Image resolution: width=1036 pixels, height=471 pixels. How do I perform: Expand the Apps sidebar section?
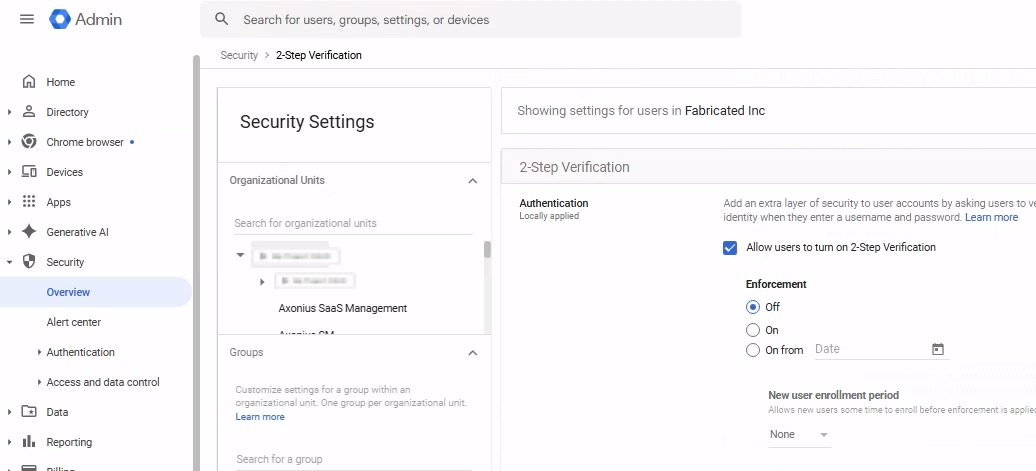click(x=9, y=202)
